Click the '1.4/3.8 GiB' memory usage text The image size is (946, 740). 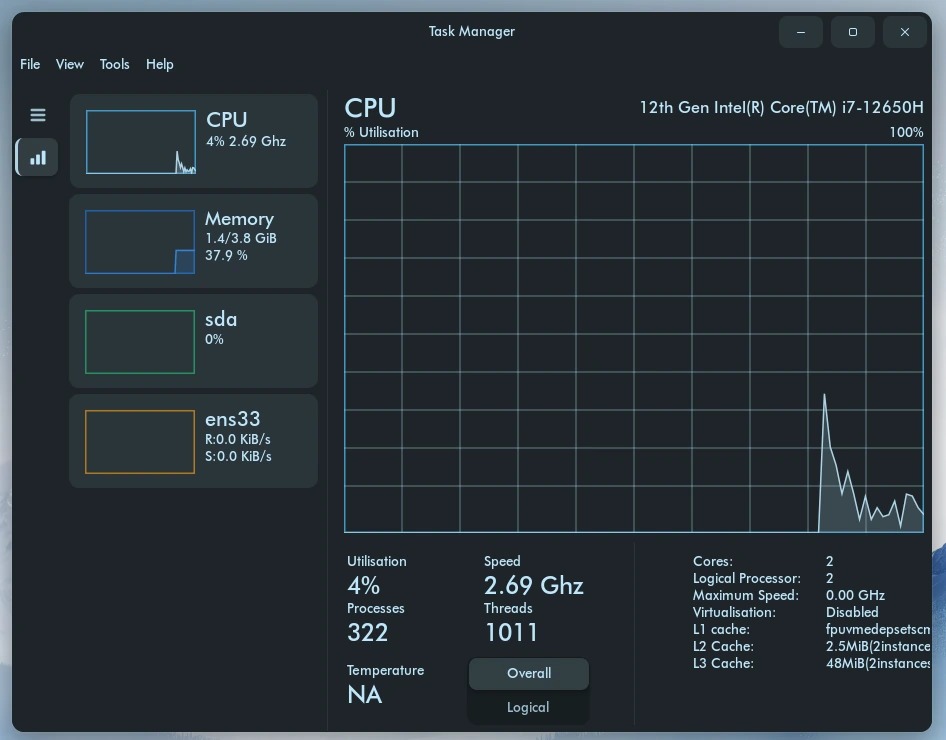pos(241,238)
